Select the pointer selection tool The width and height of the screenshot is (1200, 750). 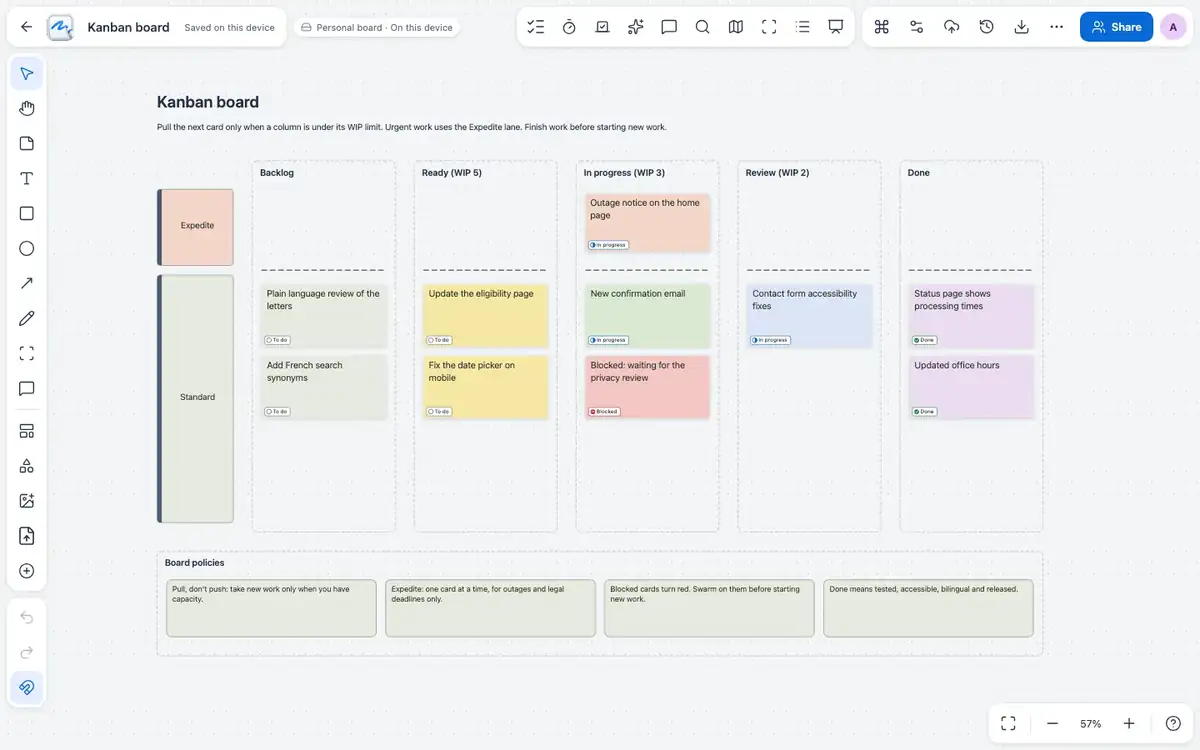click(27, 74)
